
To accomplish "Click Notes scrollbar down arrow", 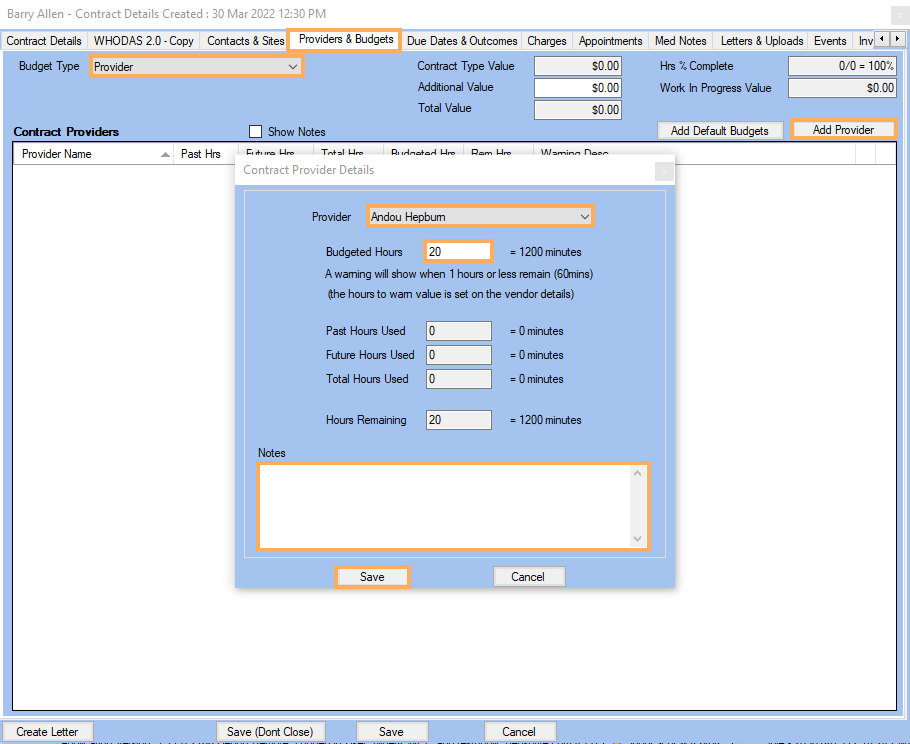I will (638, 539).
